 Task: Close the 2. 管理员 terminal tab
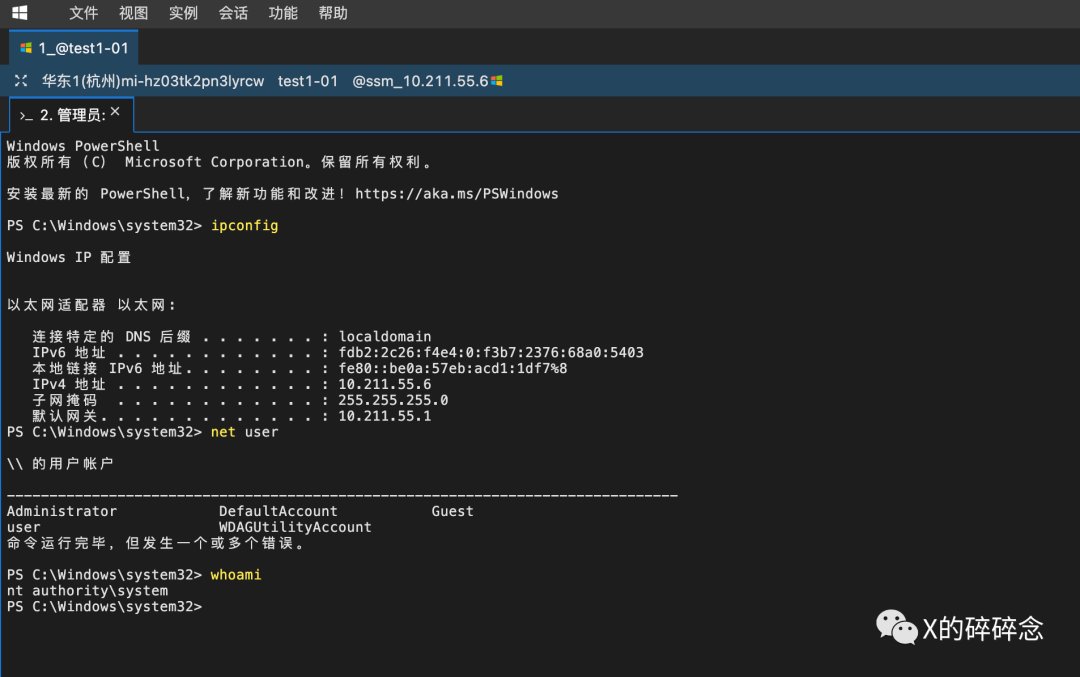pos(115,112)
